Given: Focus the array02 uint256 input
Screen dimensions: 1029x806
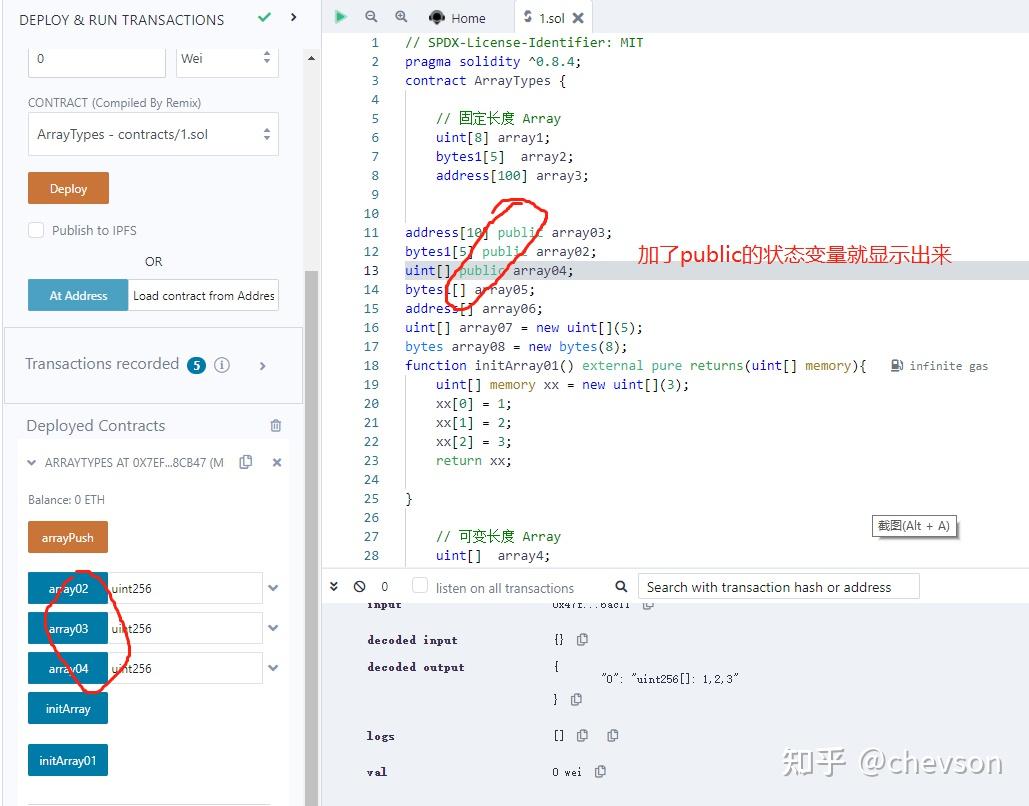Looking at the screenshot, I should tap(185, 589).
